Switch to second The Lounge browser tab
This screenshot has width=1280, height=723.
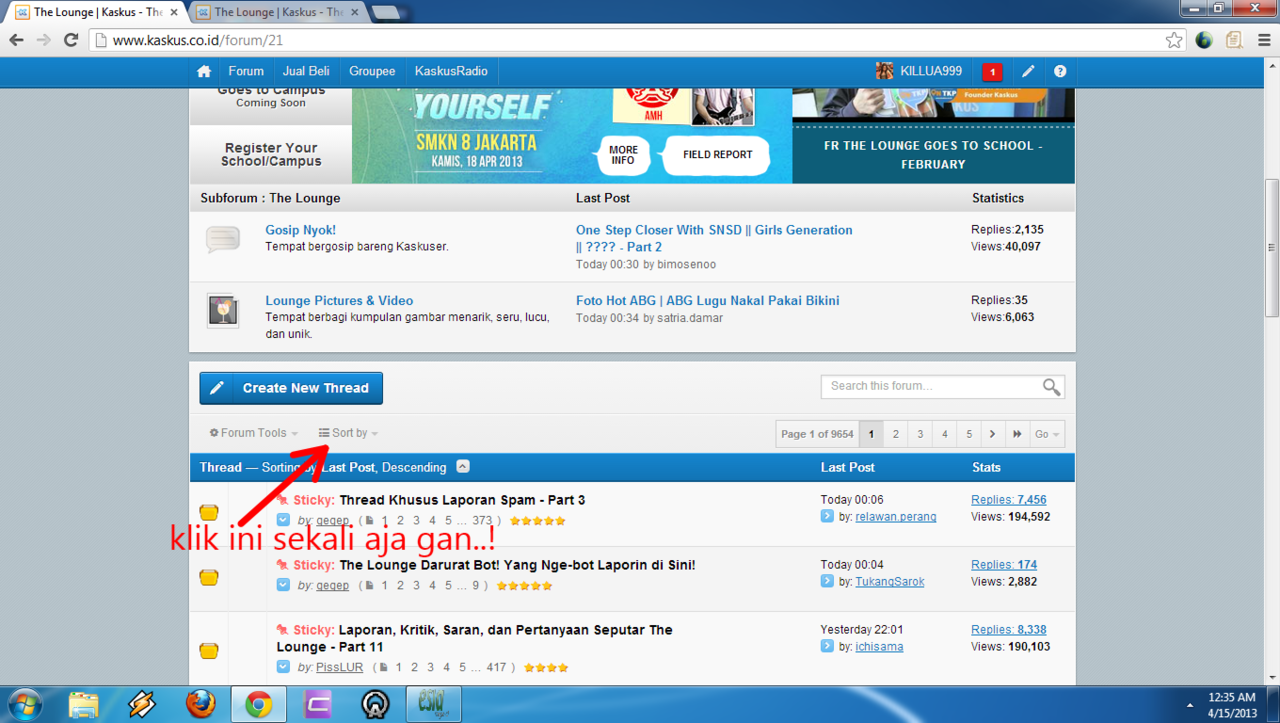click(277, 12)
